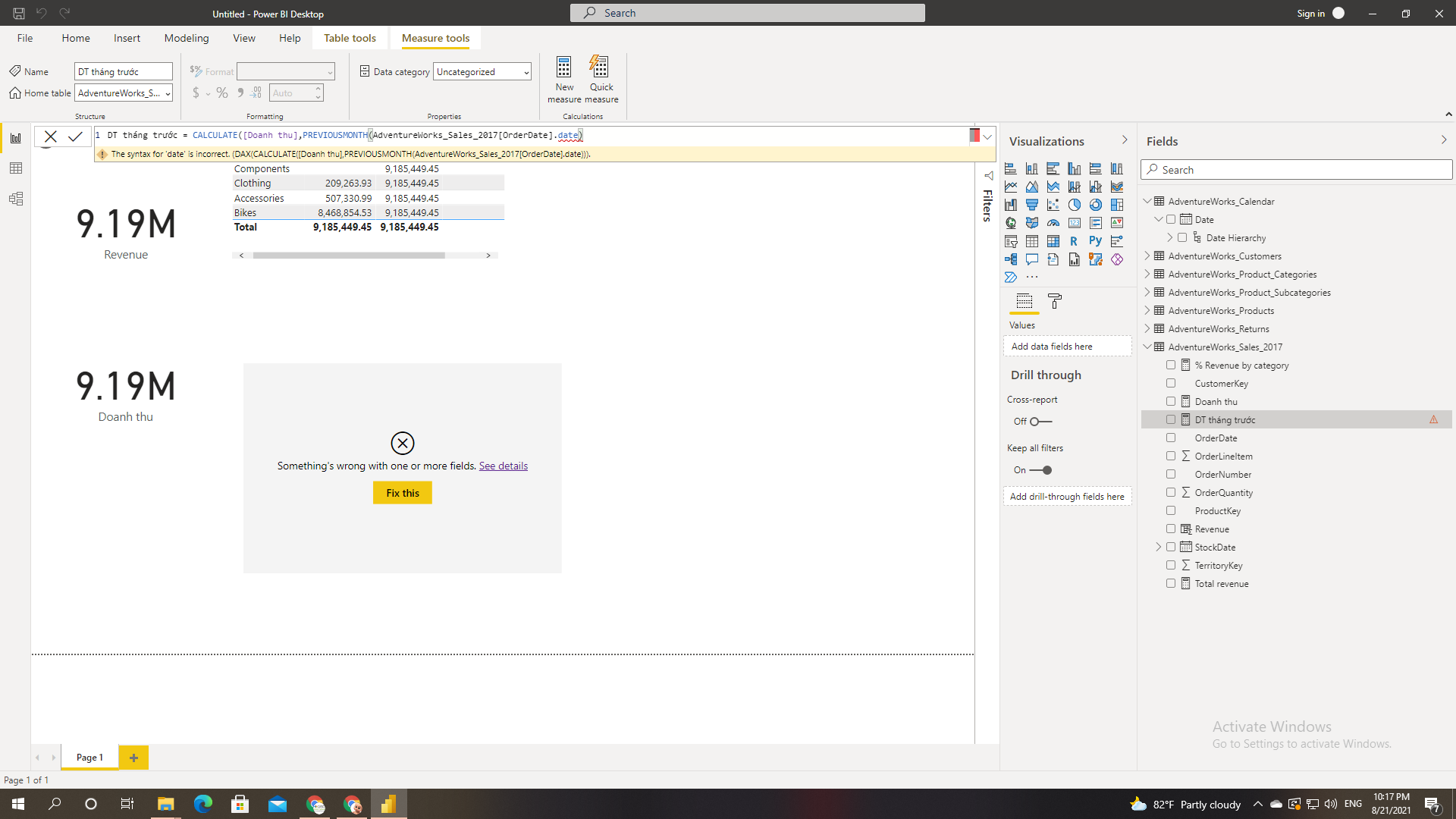Select the stacked bar chart visual
The image size is (1456, 819).
pos(1011,168)
